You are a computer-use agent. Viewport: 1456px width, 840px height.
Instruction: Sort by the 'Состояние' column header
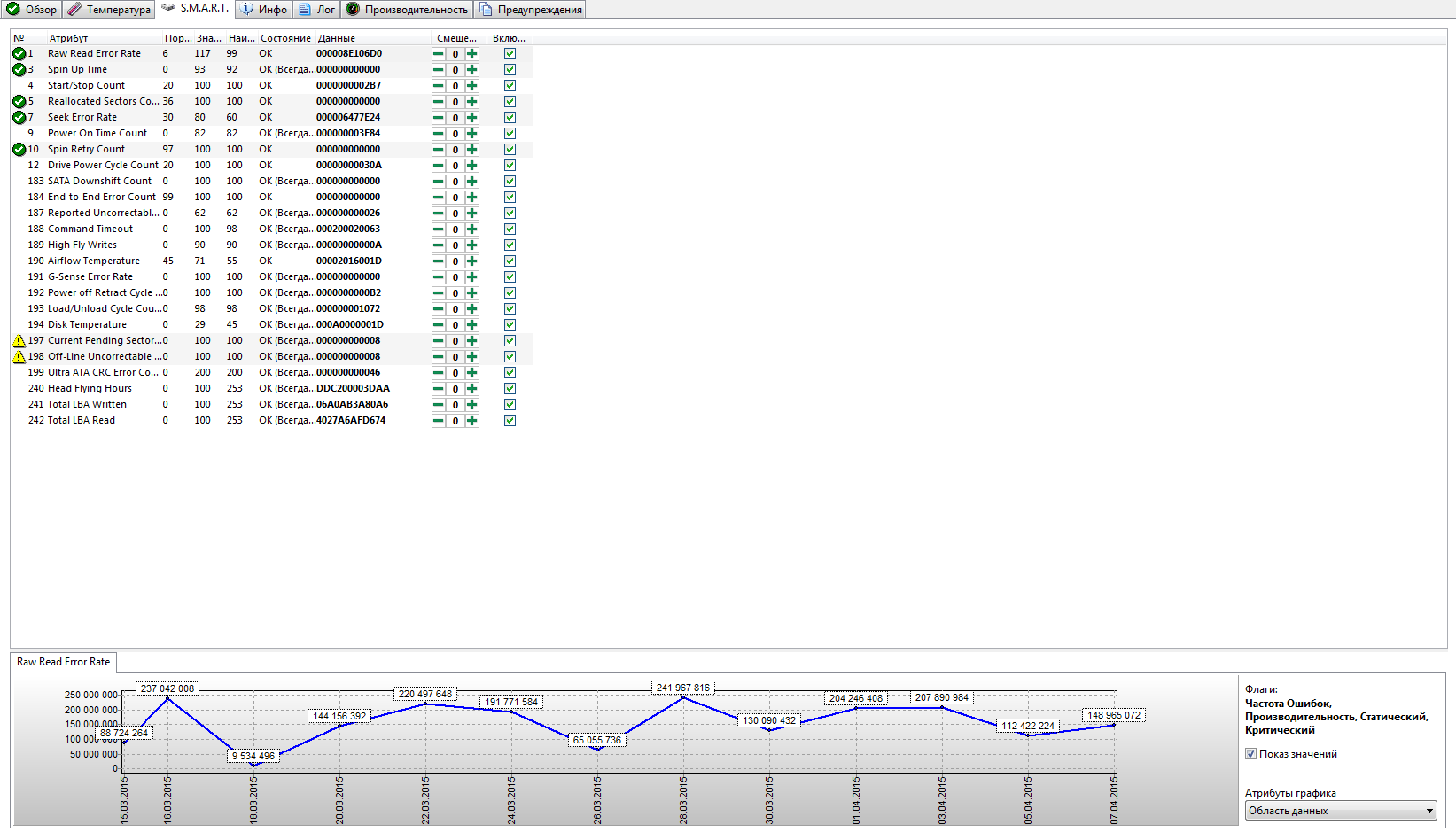[285, 38]
